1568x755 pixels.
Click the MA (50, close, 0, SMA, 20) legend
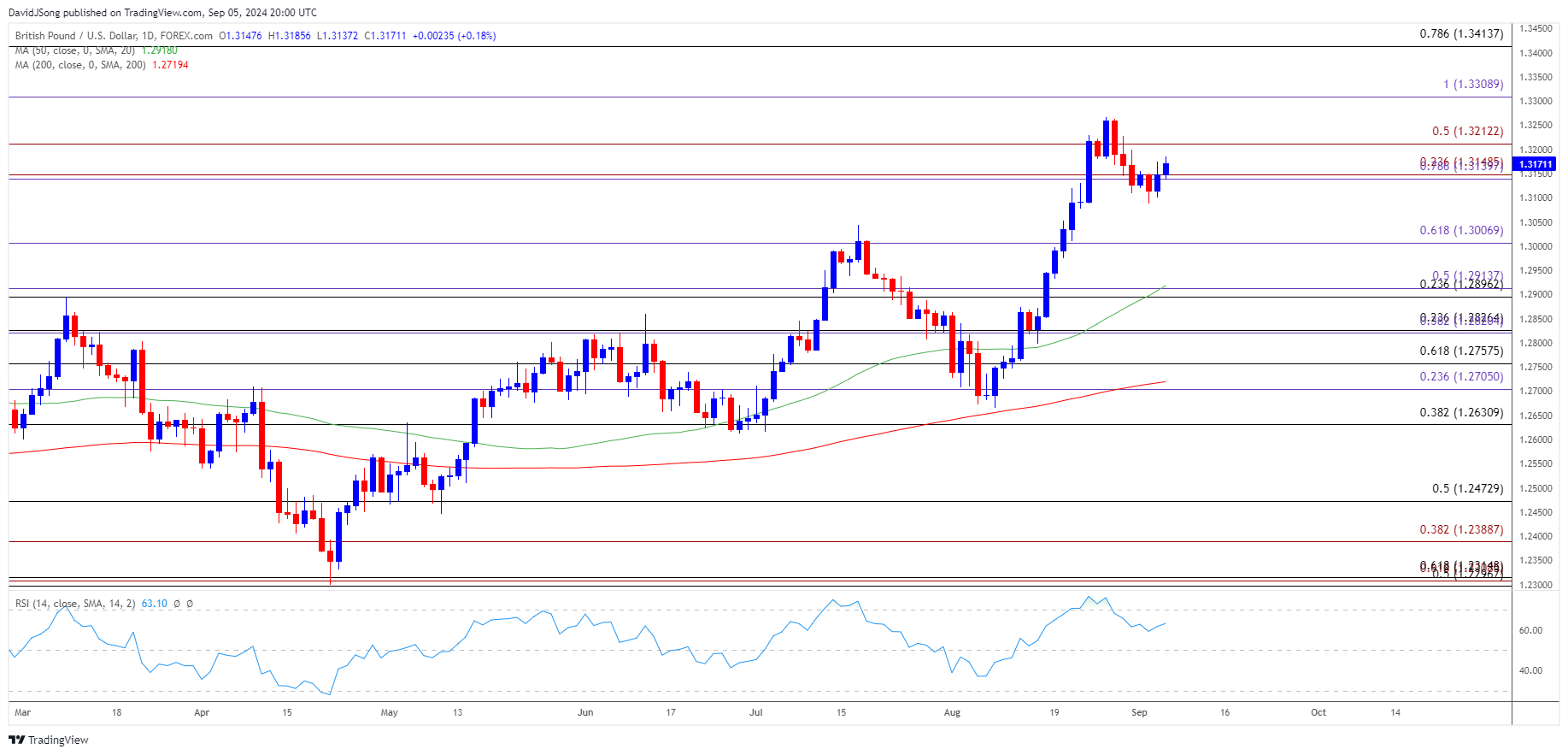click(x=74, y=50)
